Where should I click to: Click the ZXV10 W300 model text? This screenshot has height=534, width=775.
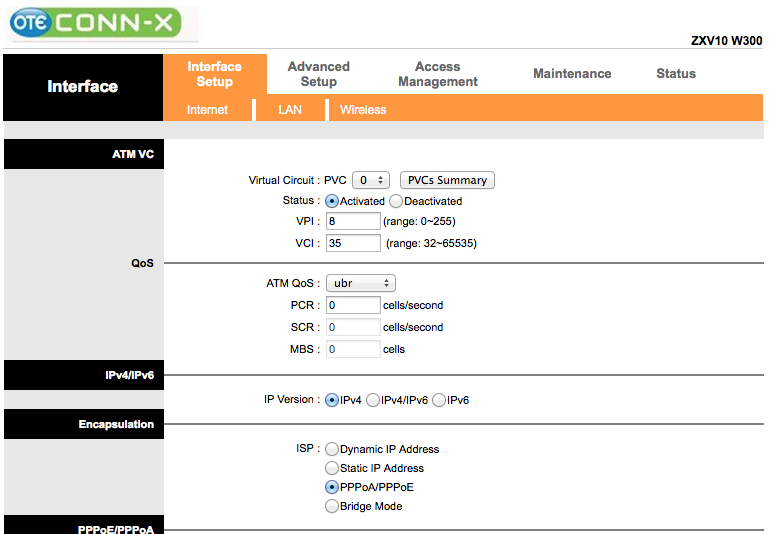pyautogui.click(x=727, y=41)
